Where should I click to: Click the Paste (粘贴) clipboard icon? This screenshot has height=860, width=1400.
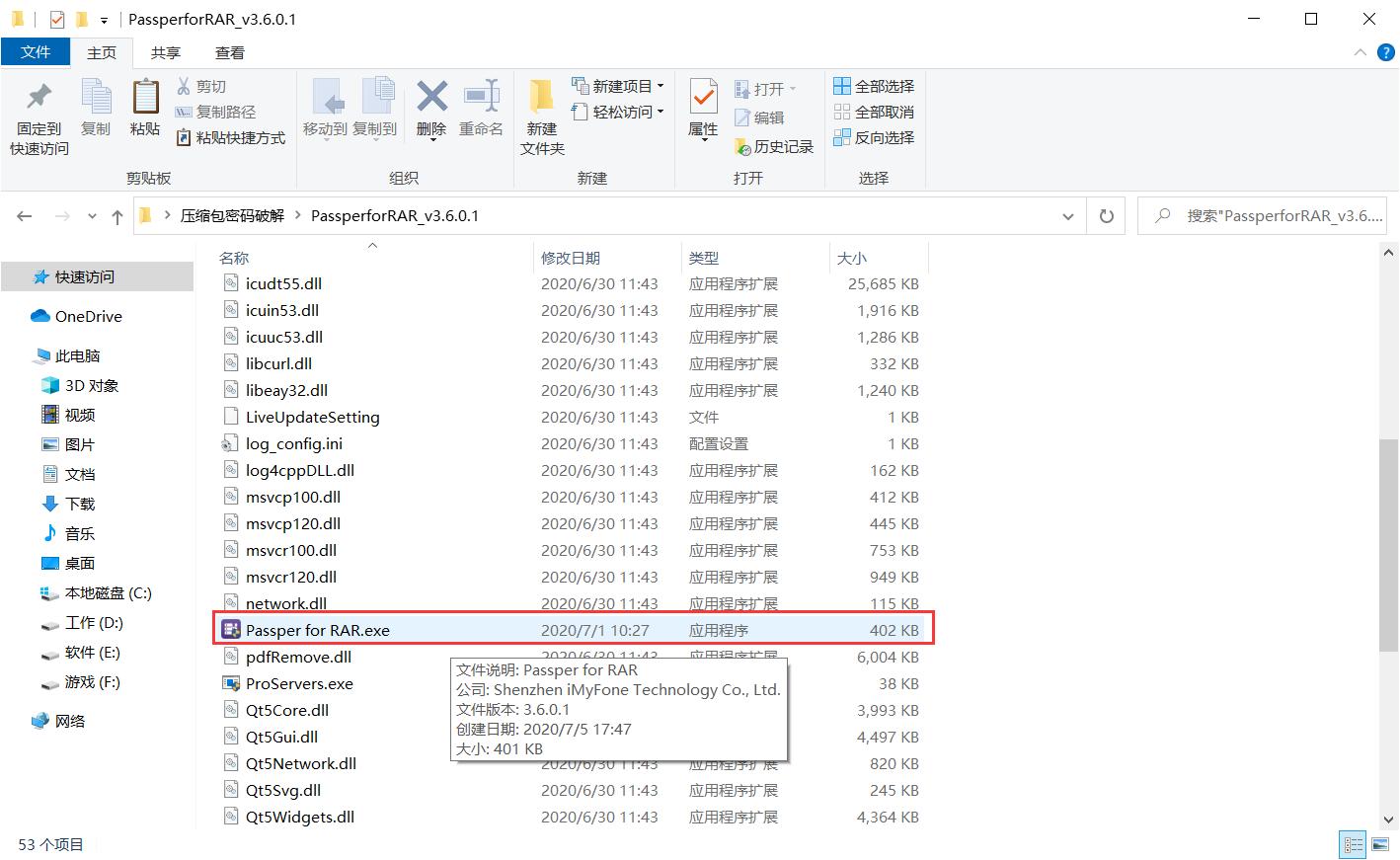coord(145,108)
